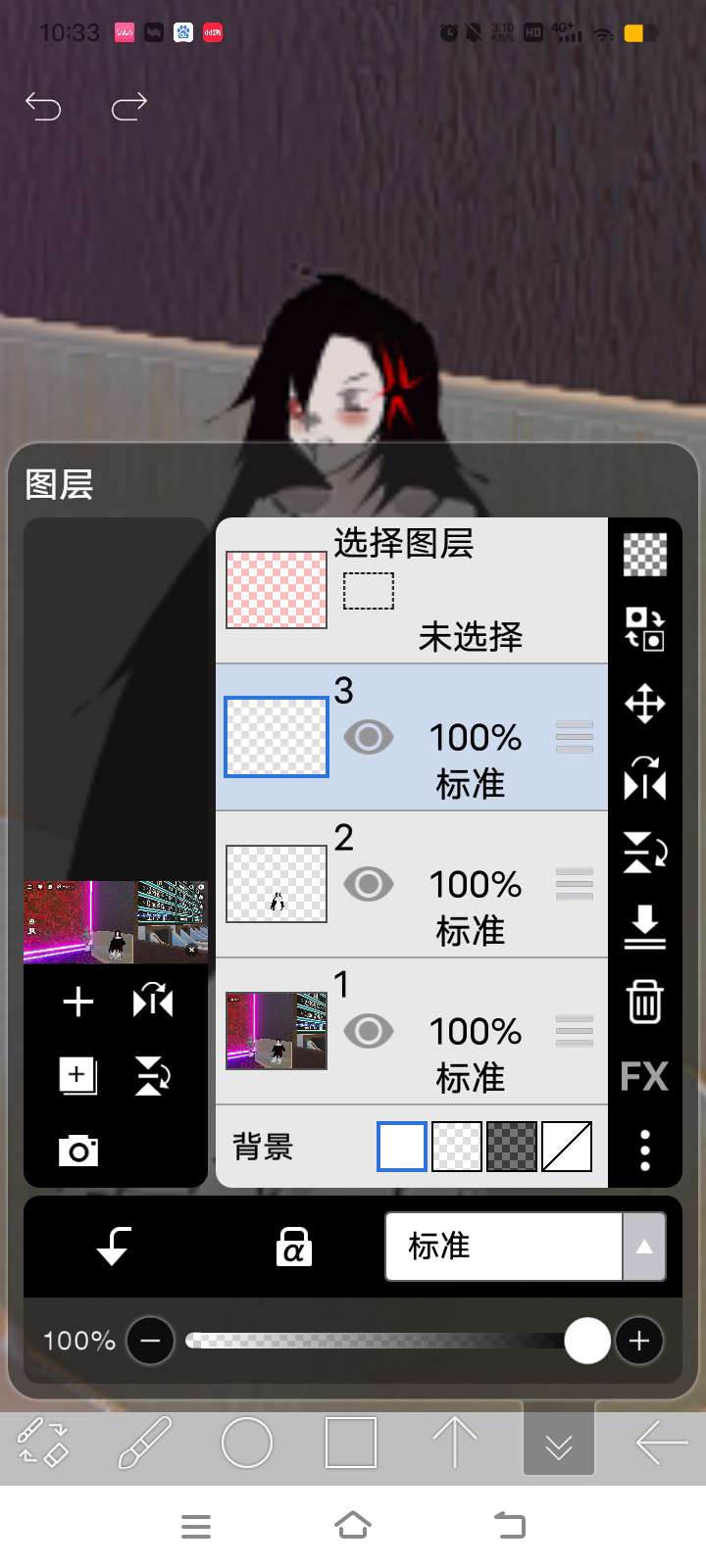Toggle alpha lock on the layer

pos(293,1247)
